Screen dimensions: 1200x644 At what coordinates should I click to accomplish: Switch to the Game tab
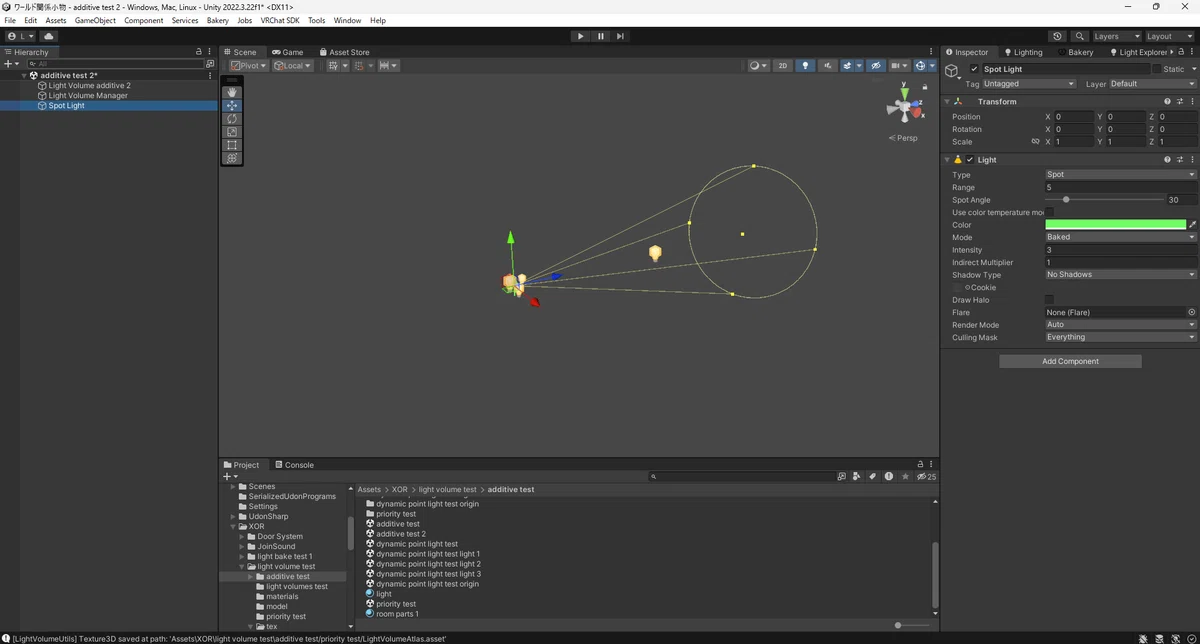point(287,52)
